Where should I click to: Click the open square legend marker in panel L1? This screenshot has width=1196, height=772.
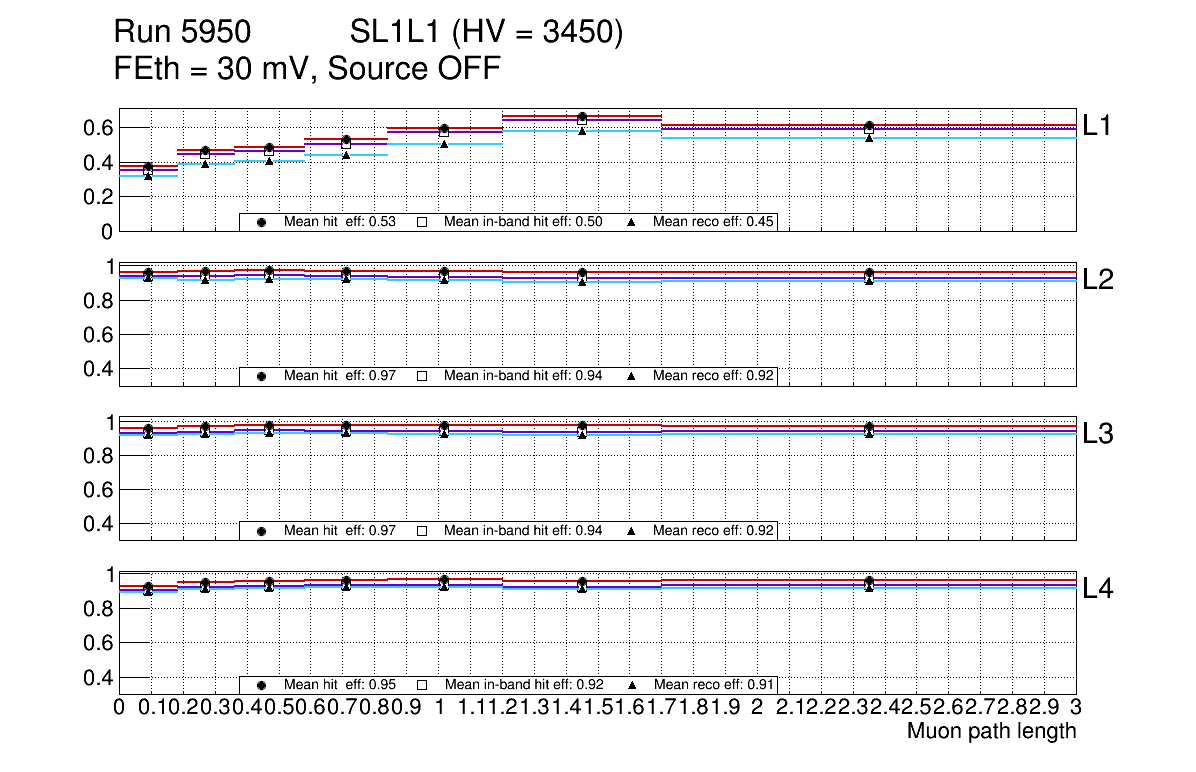[421, 222]
